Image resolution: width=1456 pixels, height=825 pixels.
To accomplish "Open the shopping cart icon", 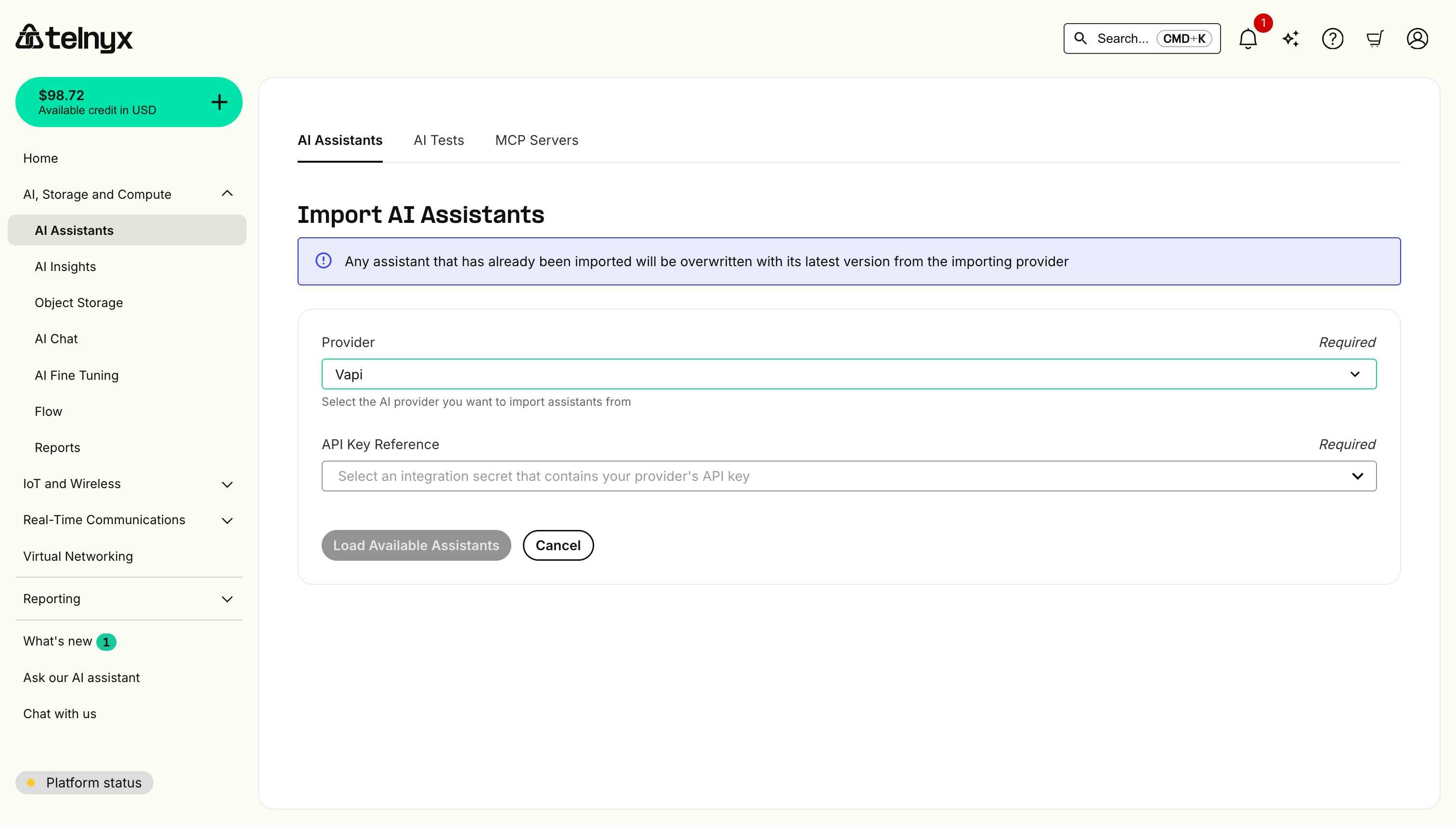I will [x=1375, y=39].
